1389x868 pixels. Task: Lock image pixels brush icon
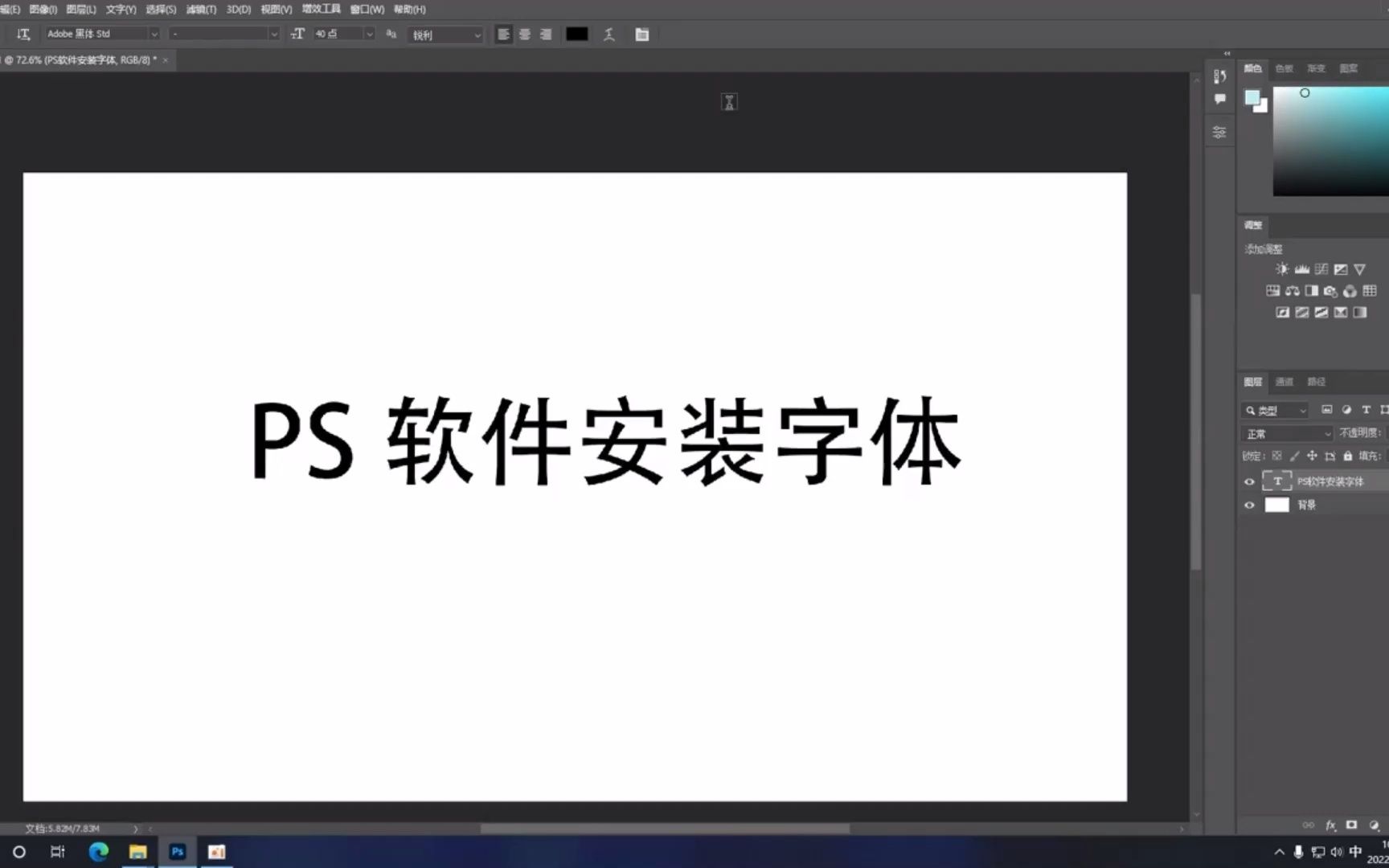pos(1294,456)
